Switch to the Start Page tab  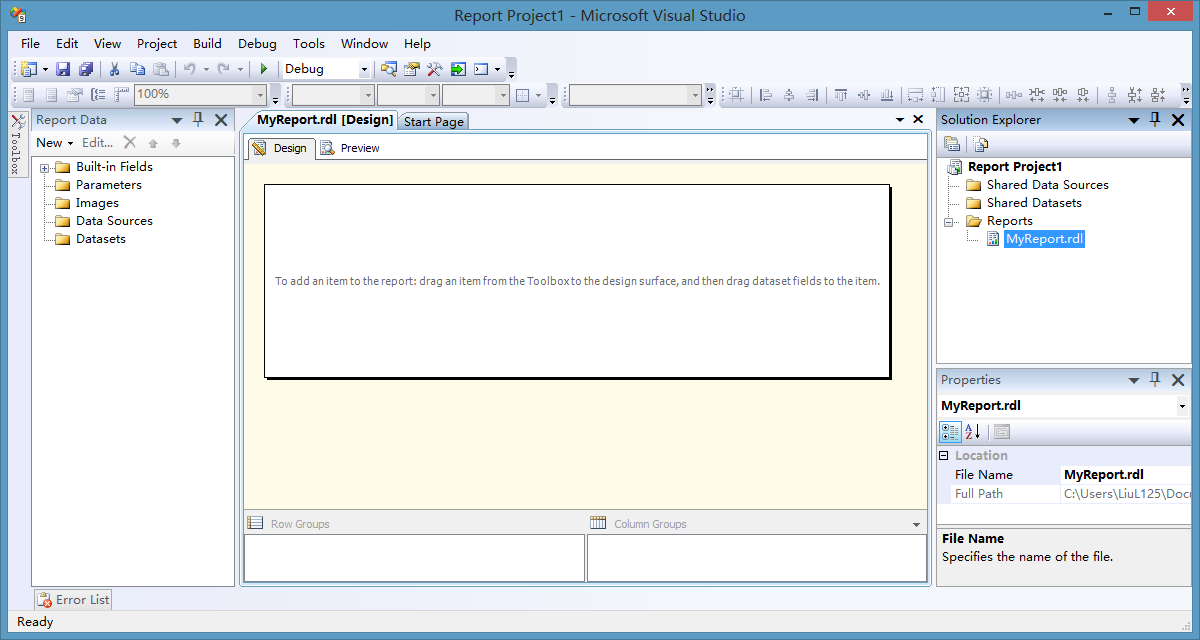coord(434,121)
